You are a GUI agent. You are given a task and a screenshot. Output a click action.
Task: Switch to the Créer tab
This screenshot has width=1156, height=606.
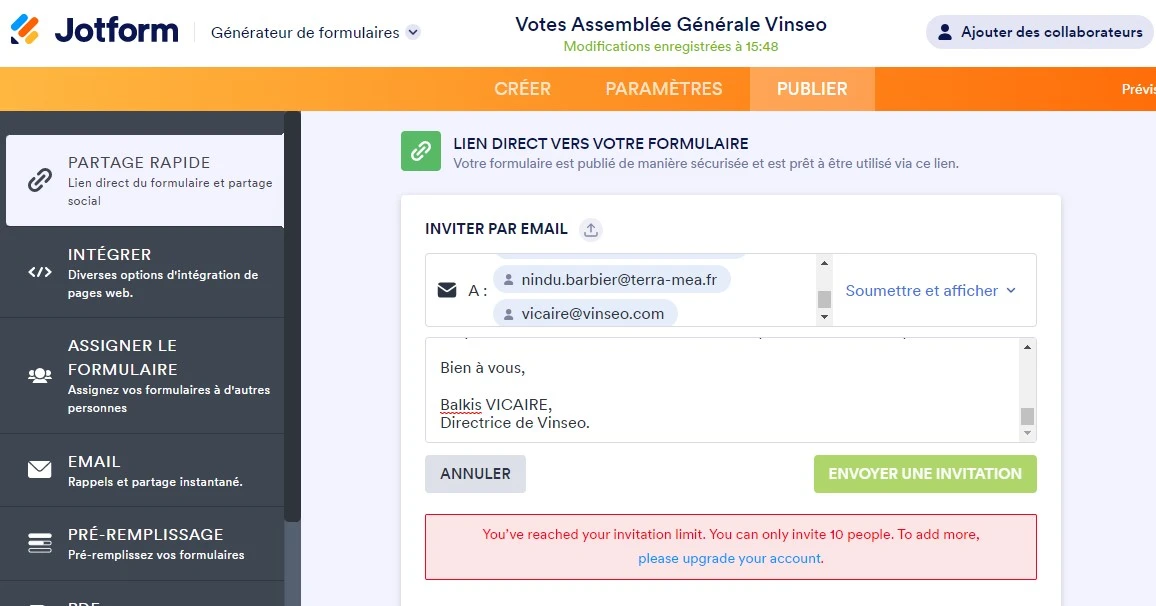522,89
